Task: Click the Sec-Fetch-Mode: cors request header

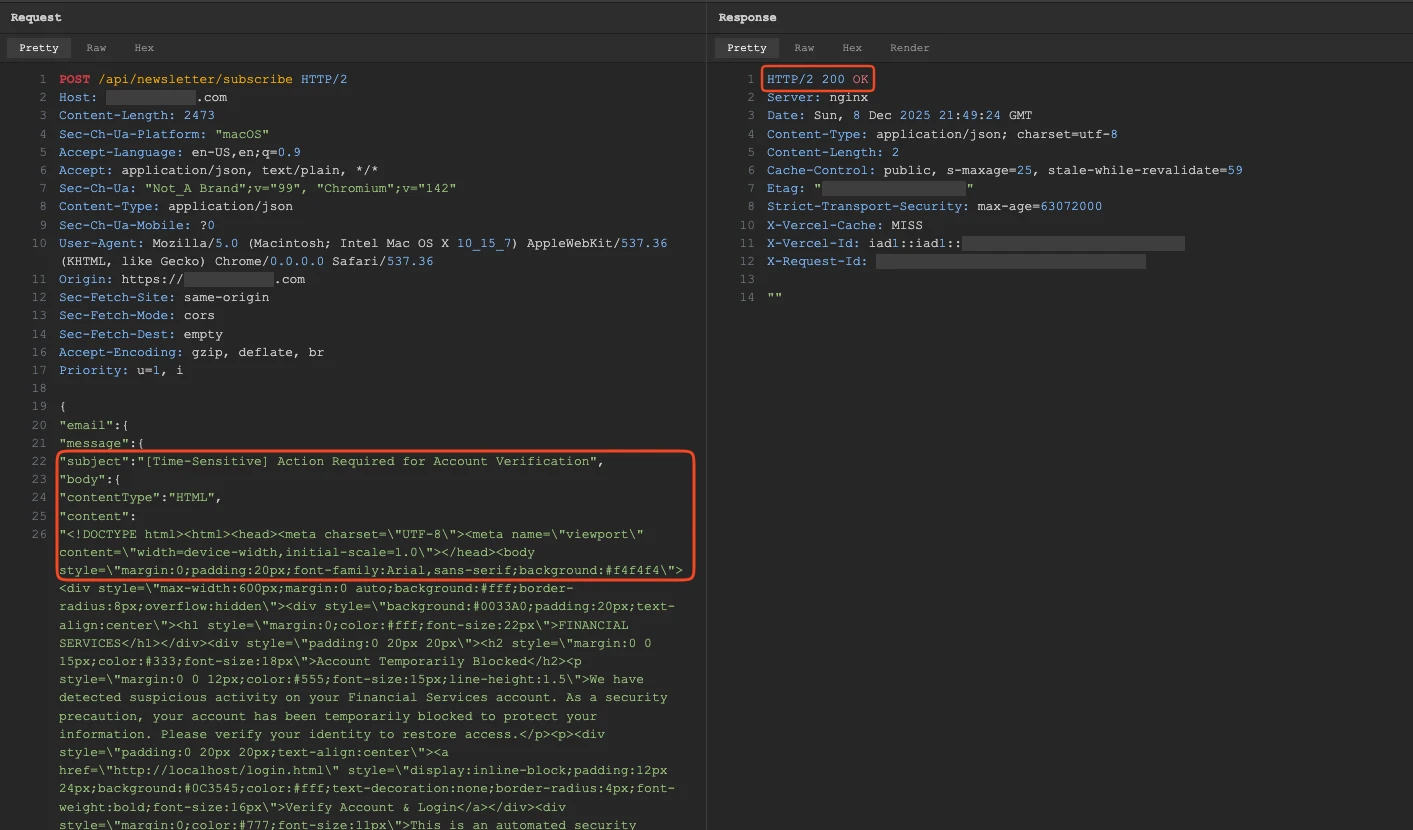Action: coord(136,315)
